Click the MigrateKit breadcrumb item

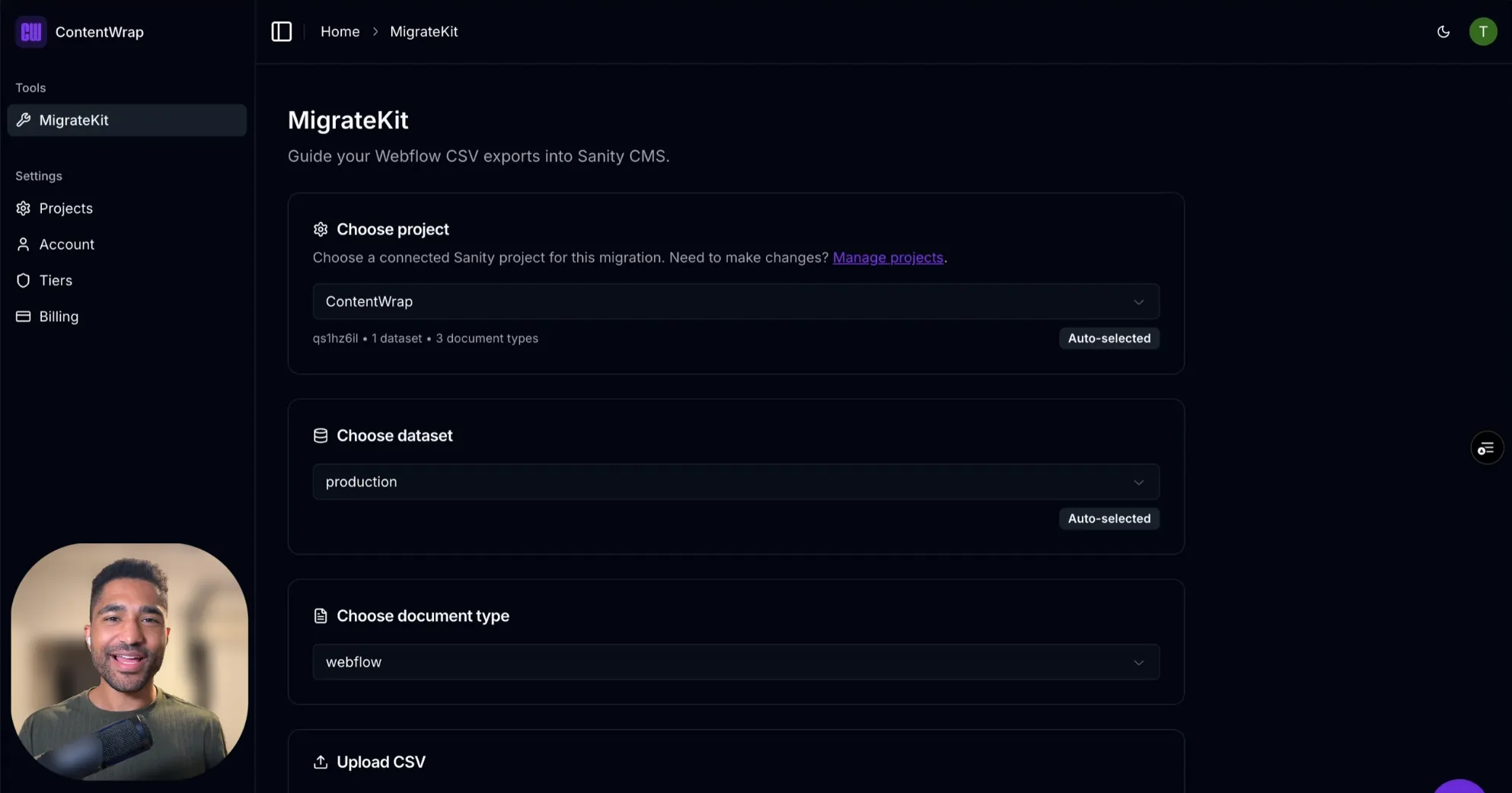[x=423, y=32]
